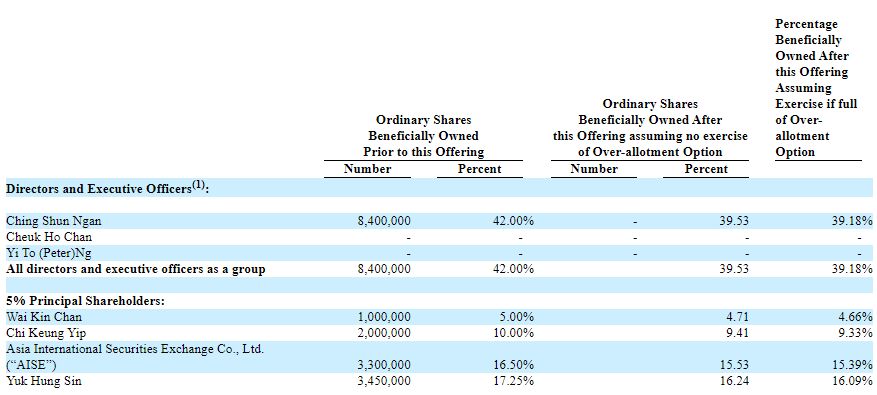Click the 'Percentage Beneficially Owned After this Offering' header
877x395 pixels.
point(816,88)
